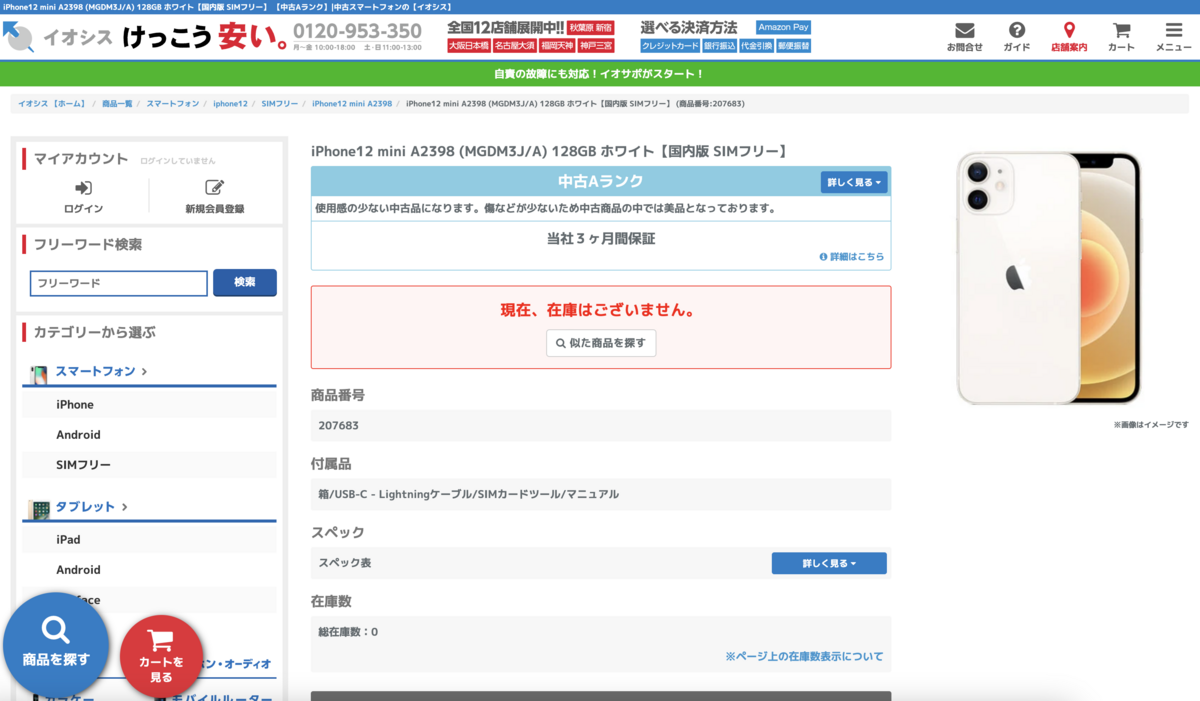This screenshot has width=1200, height=701.
Task: Click イオシス【ホーム】 breadcrumb
Action: point(52,104)
